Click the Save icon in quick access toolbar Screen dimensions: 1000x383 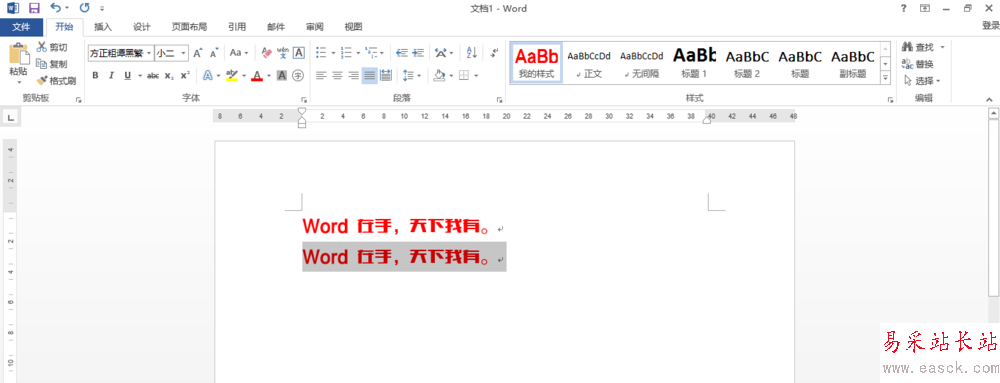[x=34, y=8]
